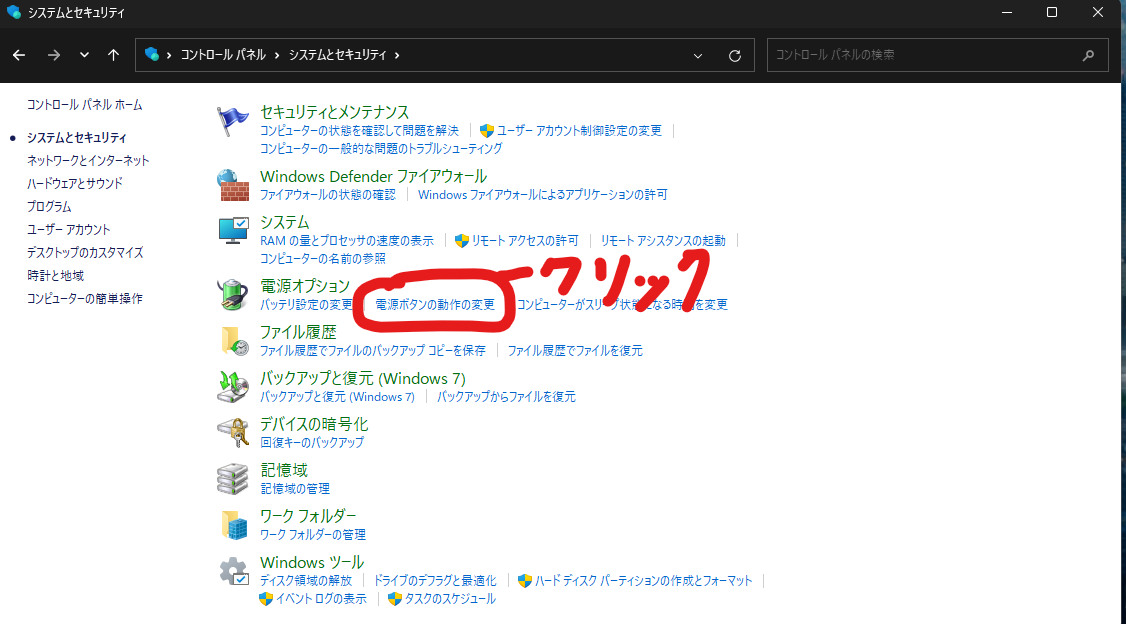This screenshot has width=1126, height=624.
Task: Expand the chevron after システムとセキュリティ breadcrumb
Action: 396,55
